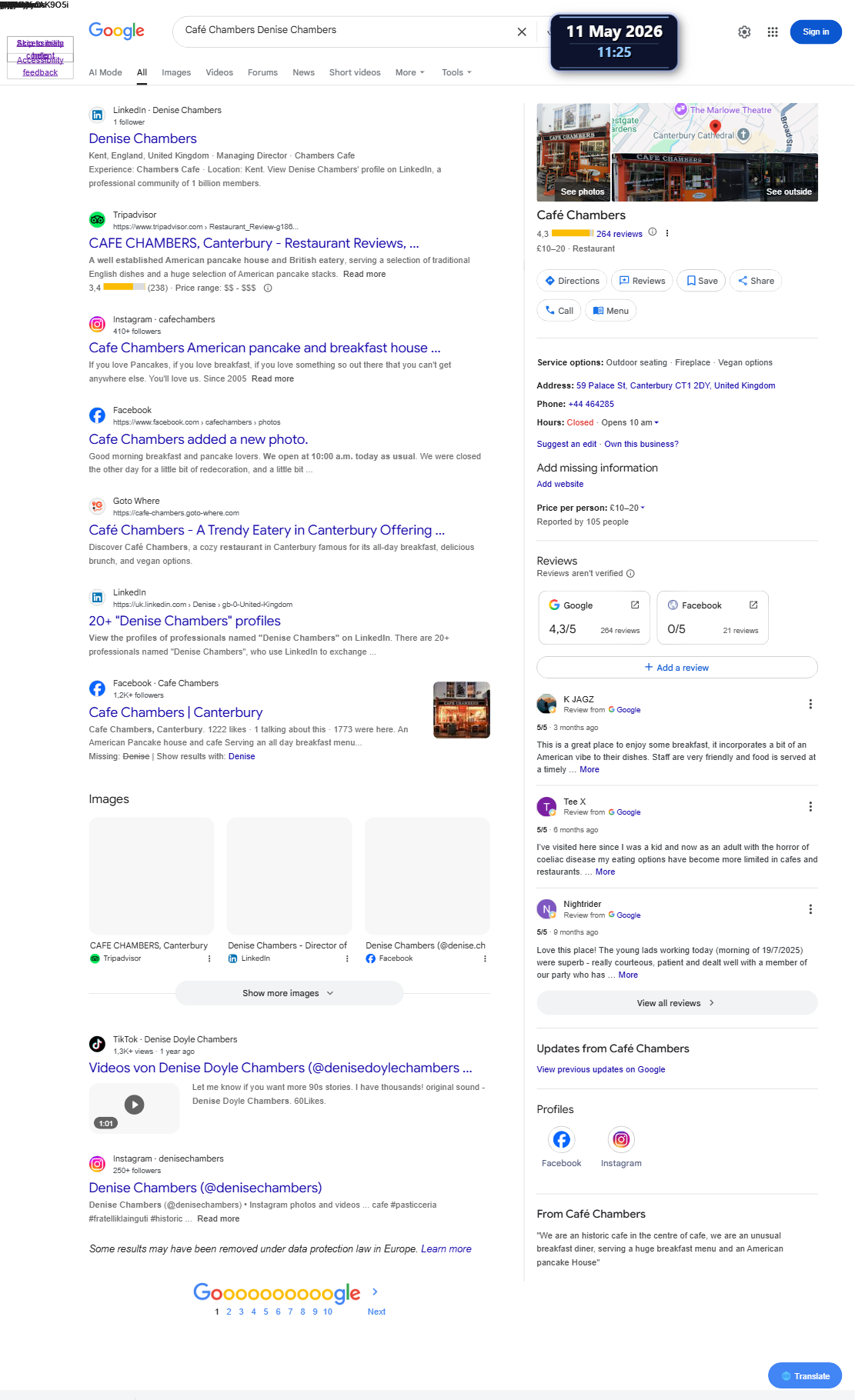Expand Nightrider review with More
865x1400 pixels.
tap(628, 975)
